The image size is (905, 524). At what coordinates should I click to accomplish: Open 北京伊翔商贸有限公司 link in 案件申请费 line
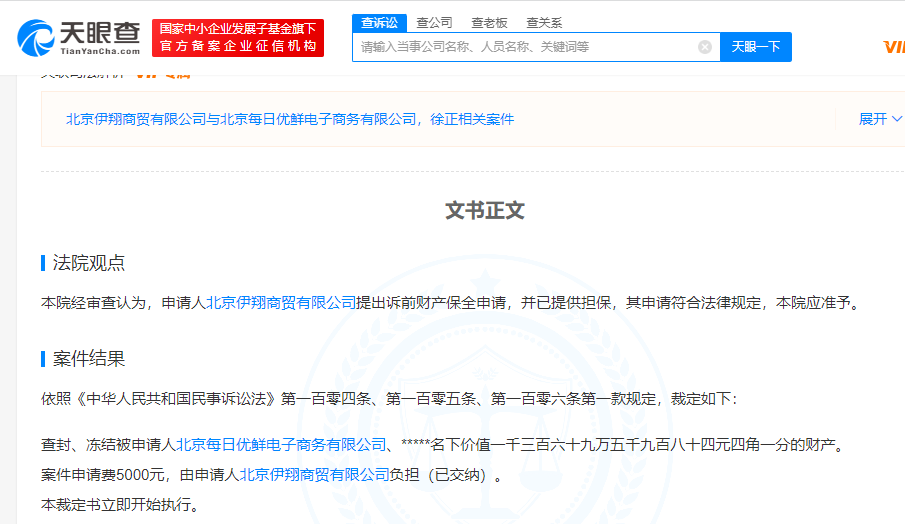[x=315, y=474]
